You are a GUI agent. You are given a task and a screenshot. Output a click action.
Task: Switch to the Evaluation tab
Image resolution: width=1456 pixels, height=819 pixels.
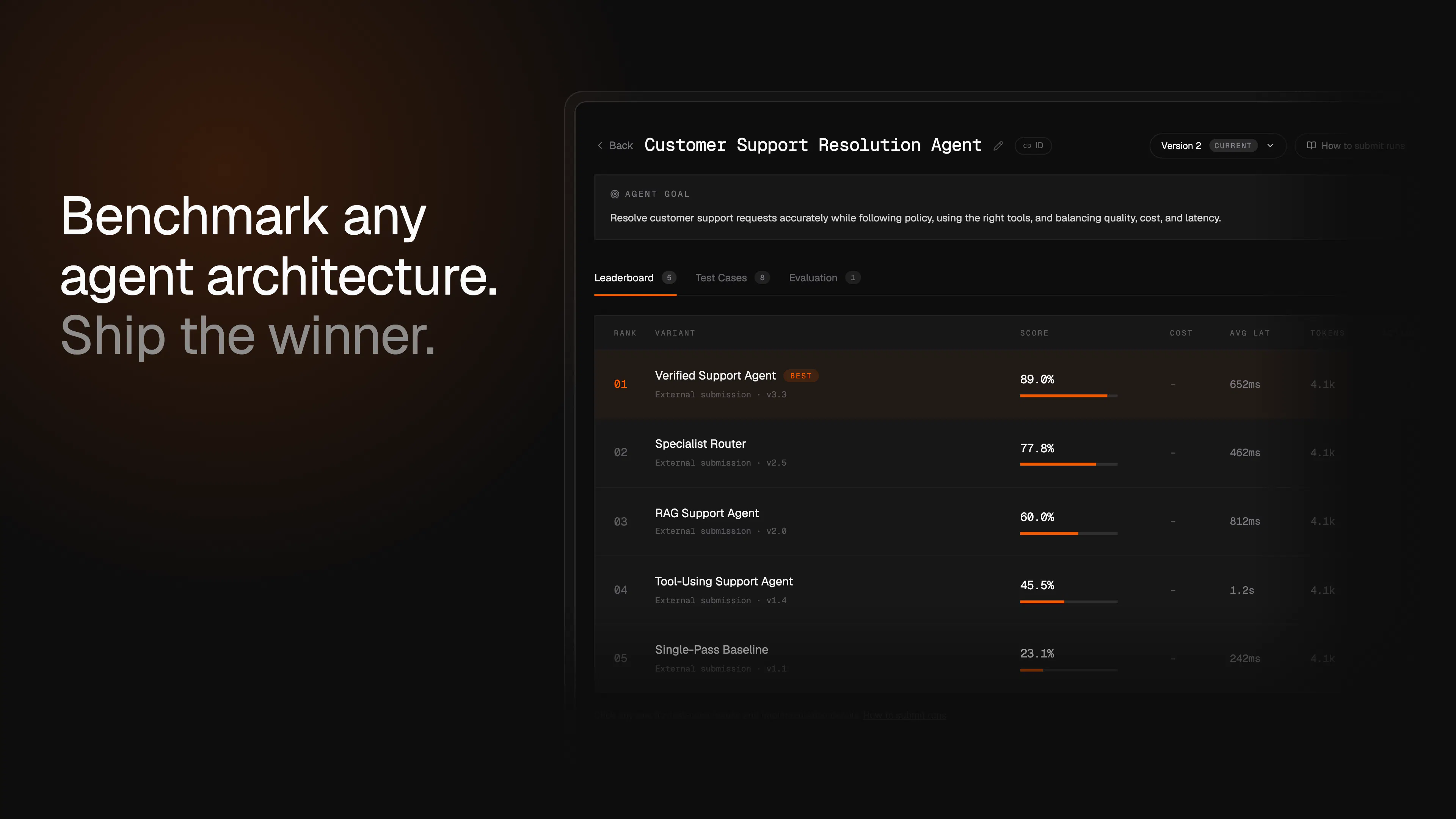[x=824, y=278]
